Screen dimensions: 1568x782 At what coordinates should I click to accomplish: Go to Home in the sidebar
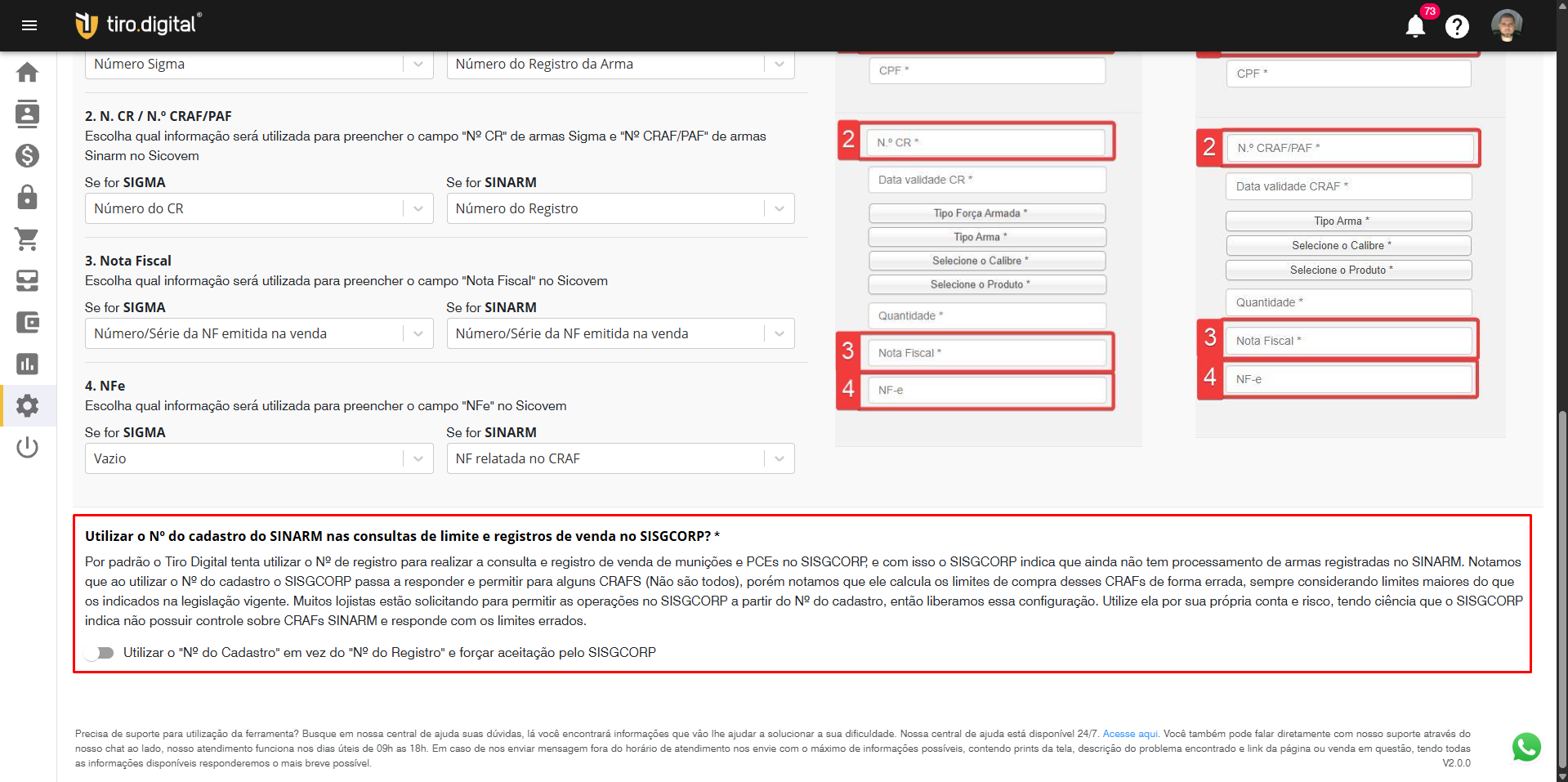[28, 72]
